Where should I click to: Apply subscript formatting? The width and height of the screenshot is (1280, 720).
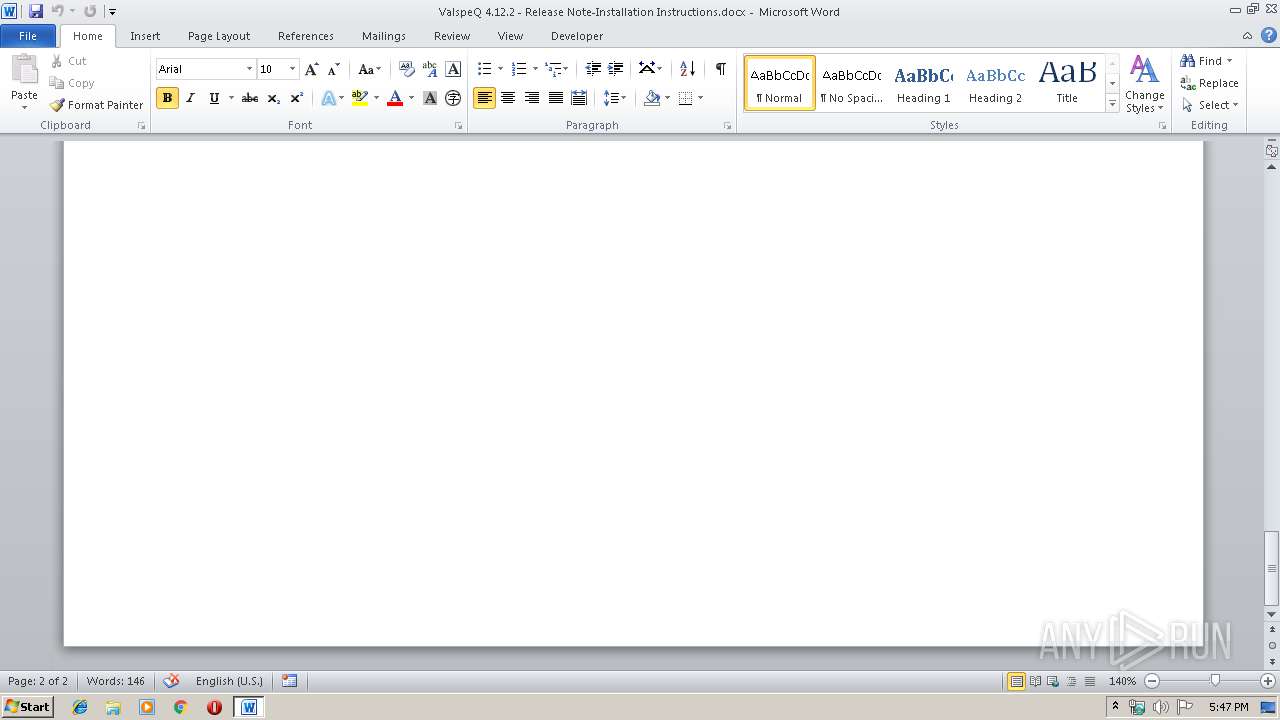tap(273, 98)
